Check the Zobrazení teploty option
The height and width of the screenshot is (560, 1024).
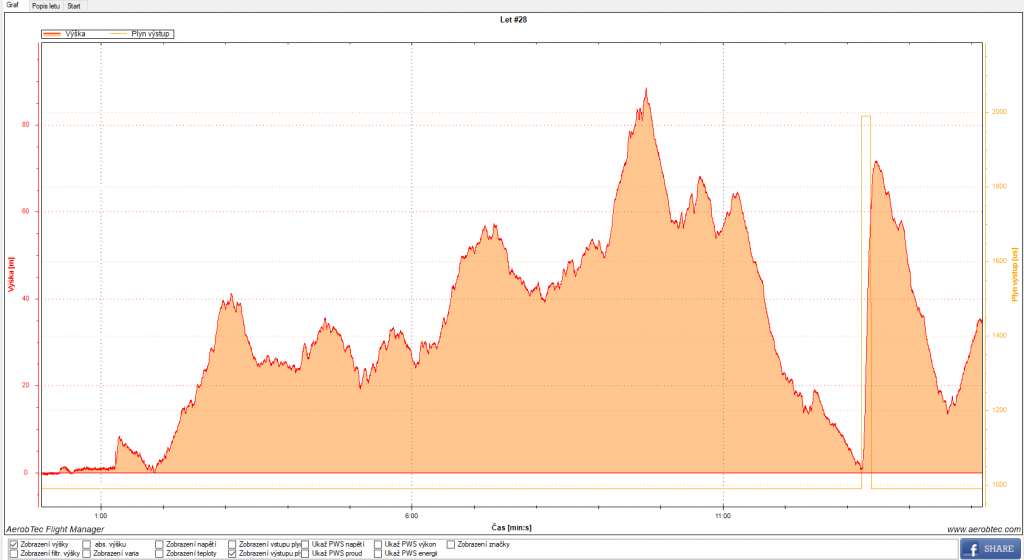[160, 553]
